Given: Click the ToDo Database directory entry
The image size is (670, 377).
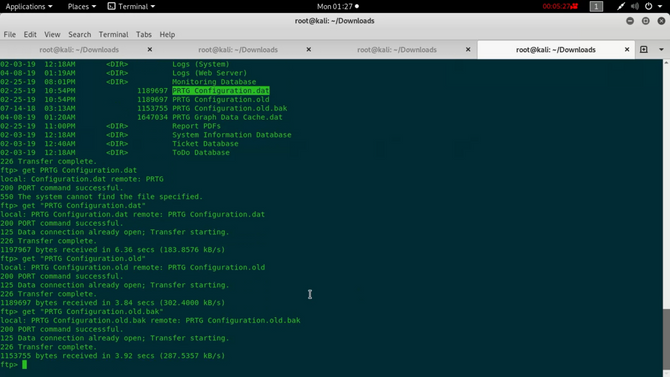Looking at the screenshot, I should point(201,153).
